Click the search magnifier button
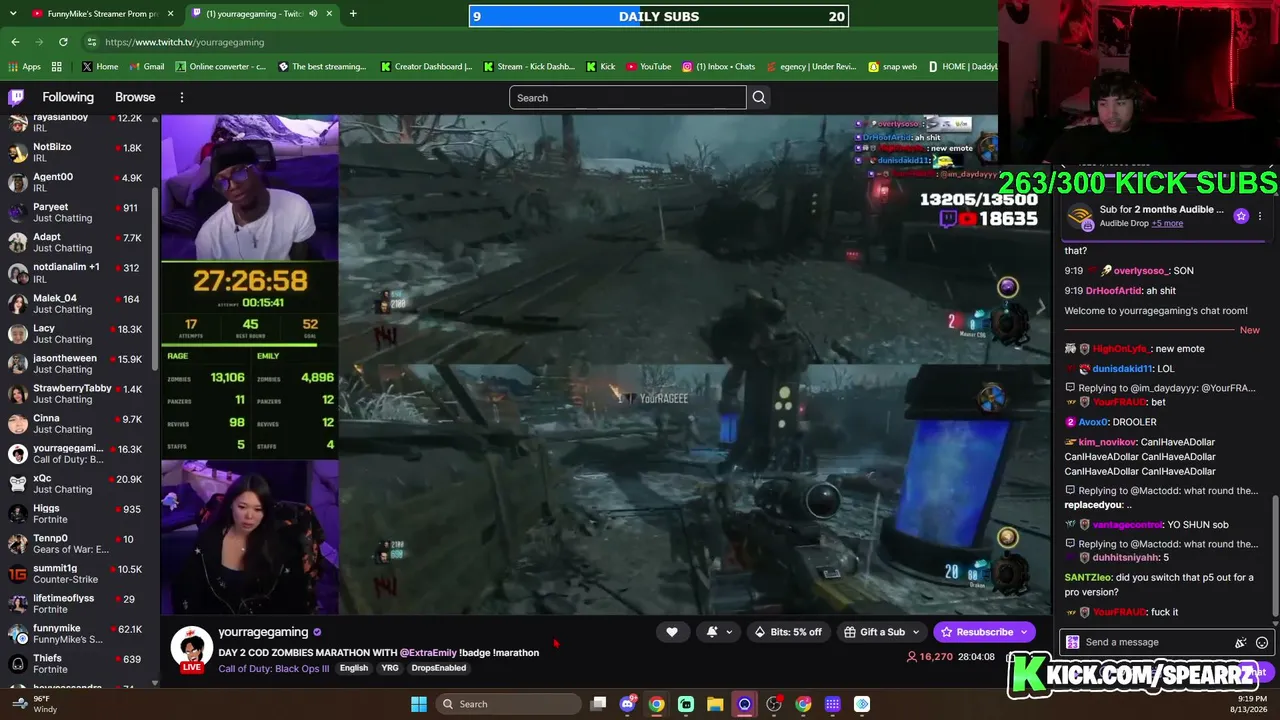Viewport: 1280px width, 720px height. [759, 97]
